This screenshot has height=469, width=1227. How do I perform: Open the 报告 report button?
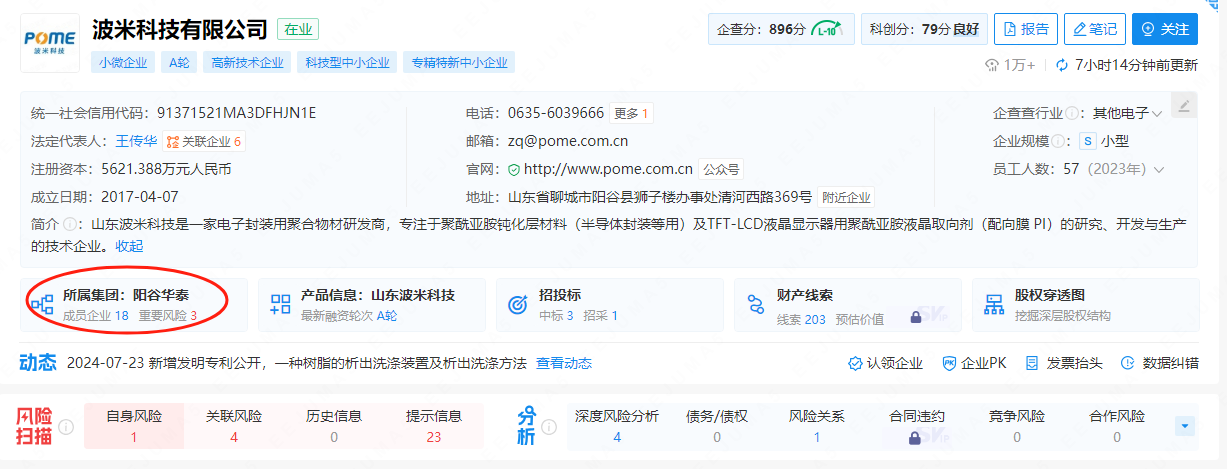click(x=1024, y=29)
